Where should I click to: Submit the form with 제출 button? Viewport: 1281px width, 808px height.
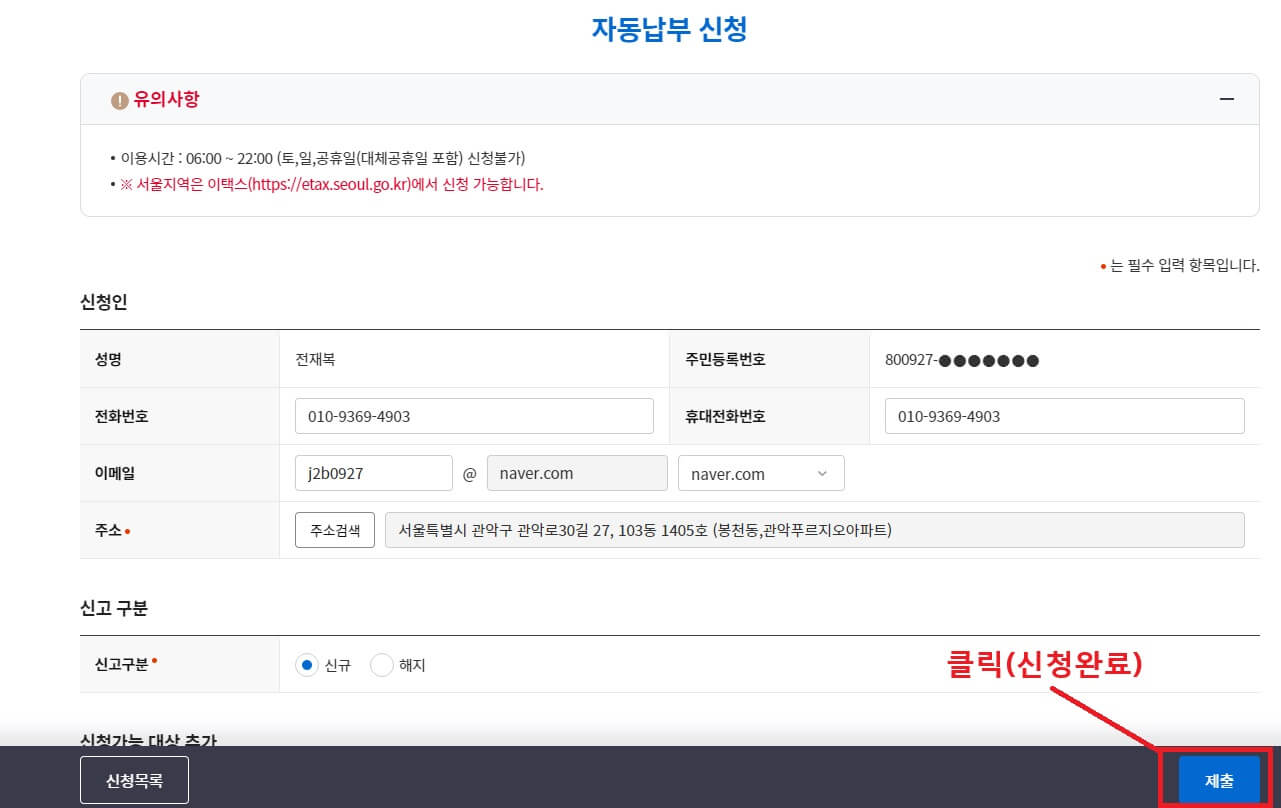[1219, 780]
